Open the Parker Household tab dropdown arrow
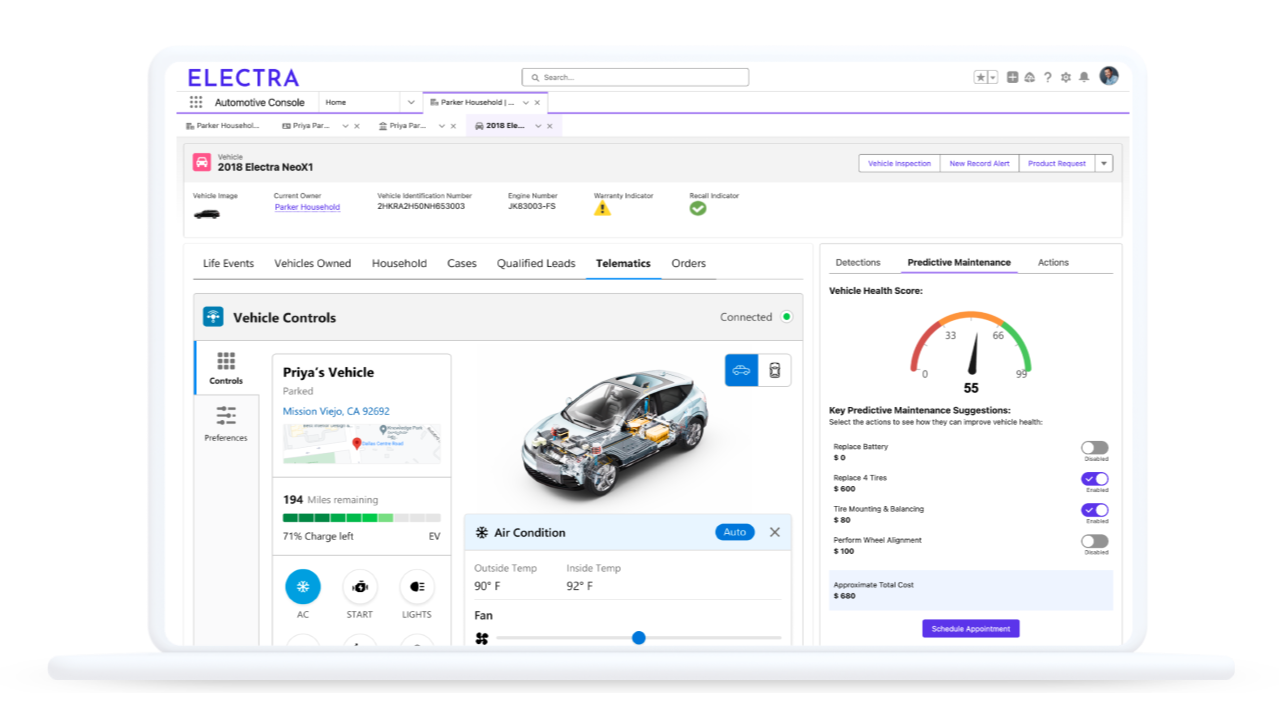 coord(524,102)
